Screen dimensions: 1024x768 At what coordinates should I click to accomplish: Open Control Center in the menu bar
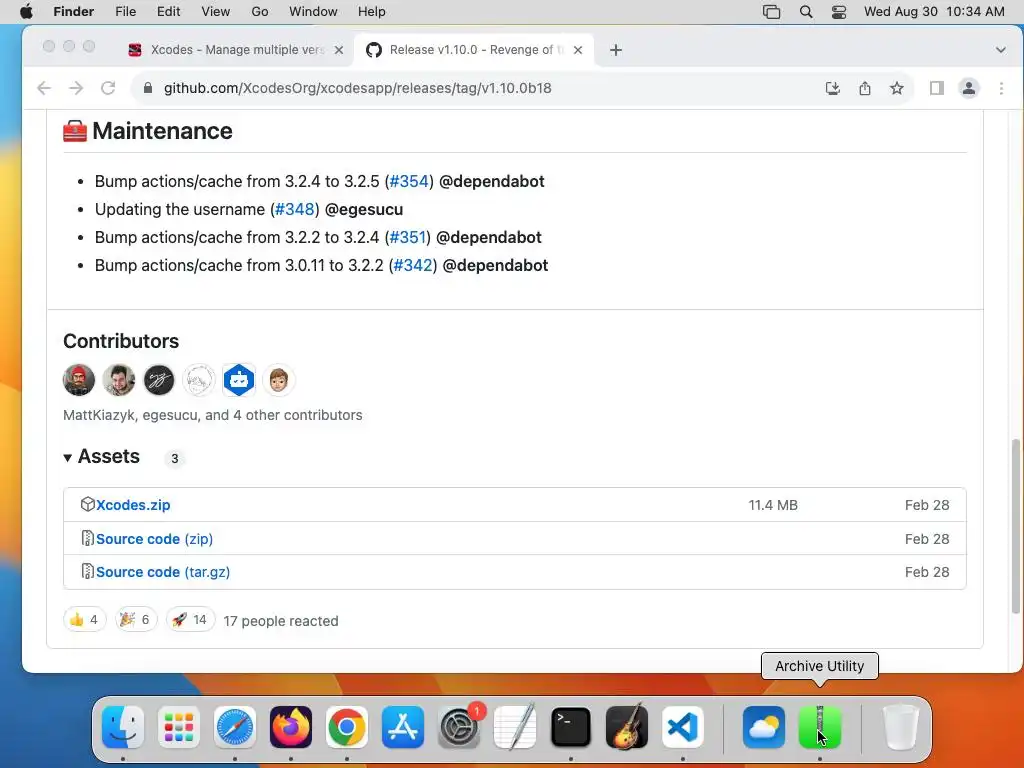pos(839,12)
